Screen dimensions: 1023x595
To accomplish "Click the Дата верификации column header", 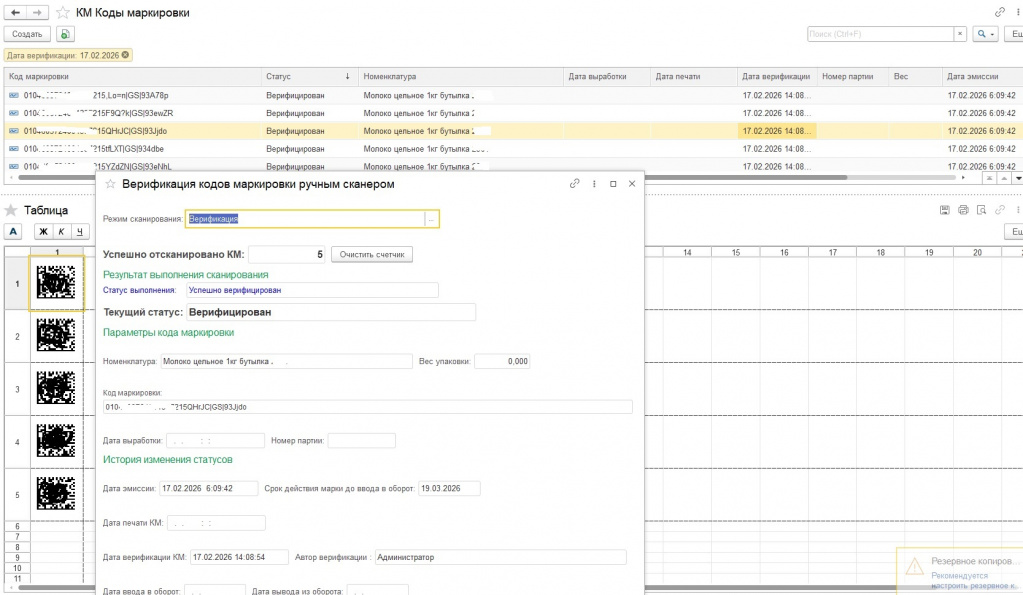I will click(x=776, y=76).
